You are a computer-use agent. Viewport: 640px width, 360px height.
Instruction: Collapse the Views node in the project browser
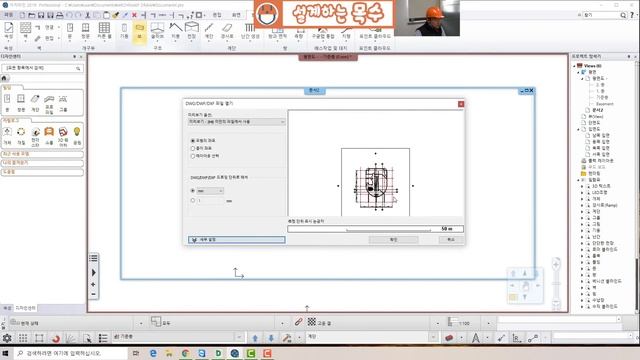(x=574, y=66)
